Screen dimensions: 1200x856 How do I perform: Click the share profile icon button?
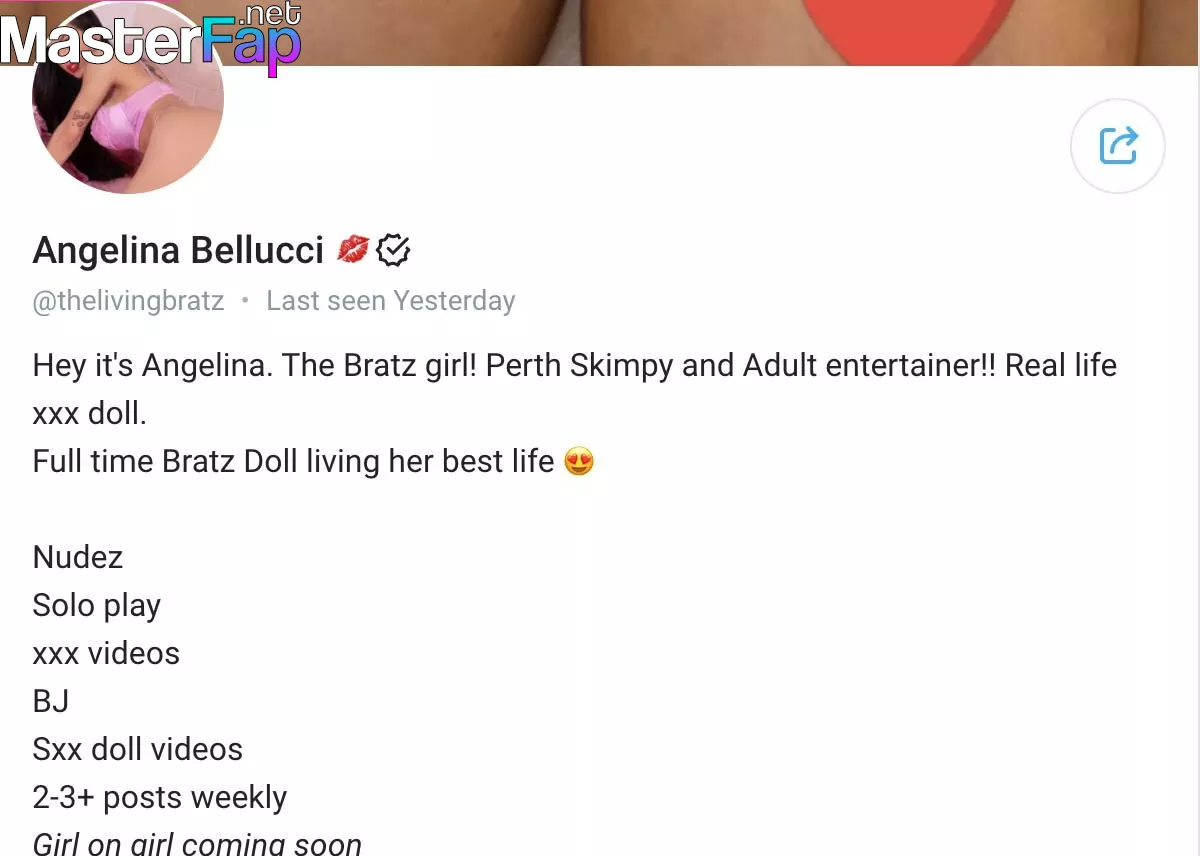1117,146
